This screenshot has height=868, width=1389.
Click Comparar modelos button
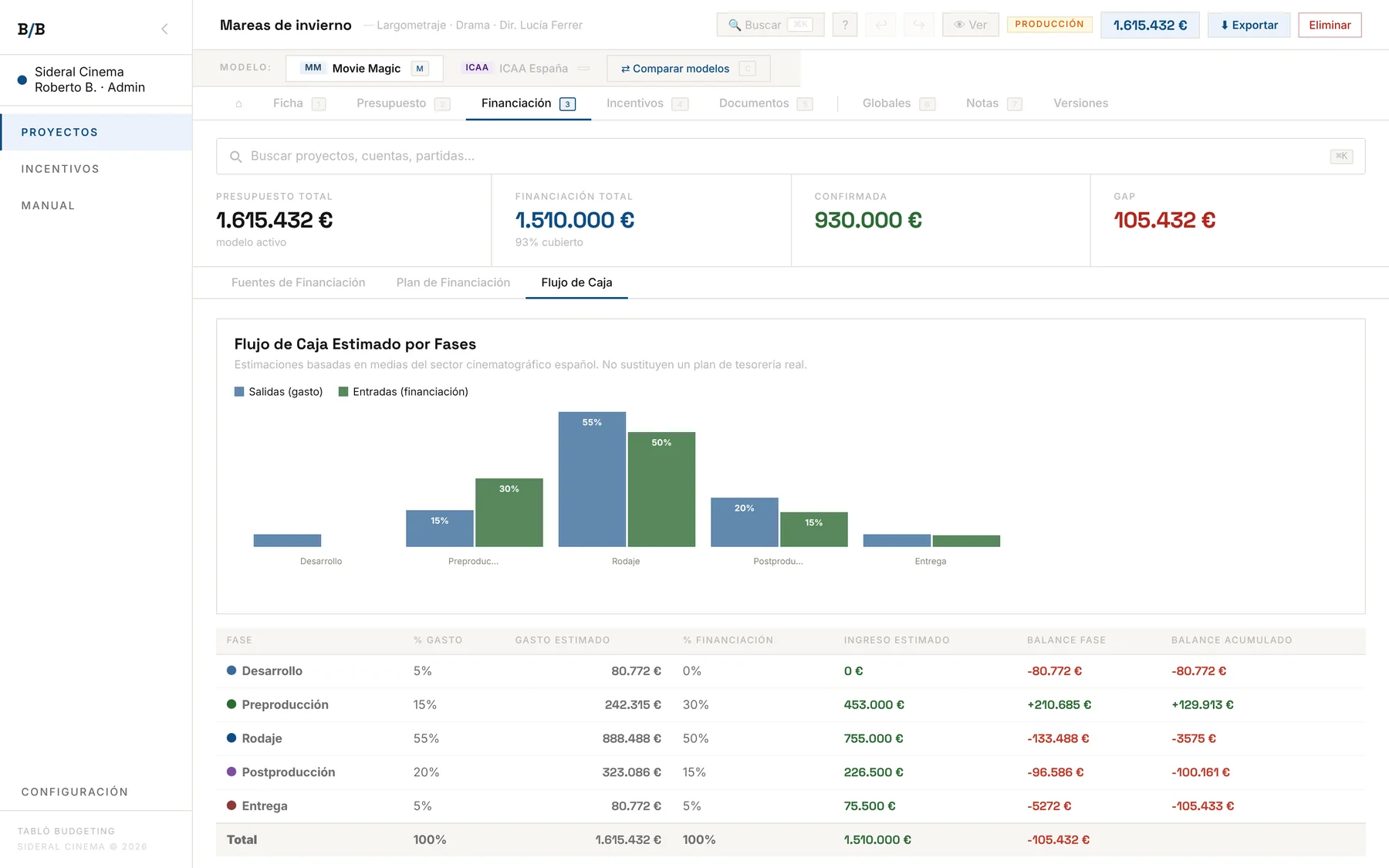pos(688,68)
